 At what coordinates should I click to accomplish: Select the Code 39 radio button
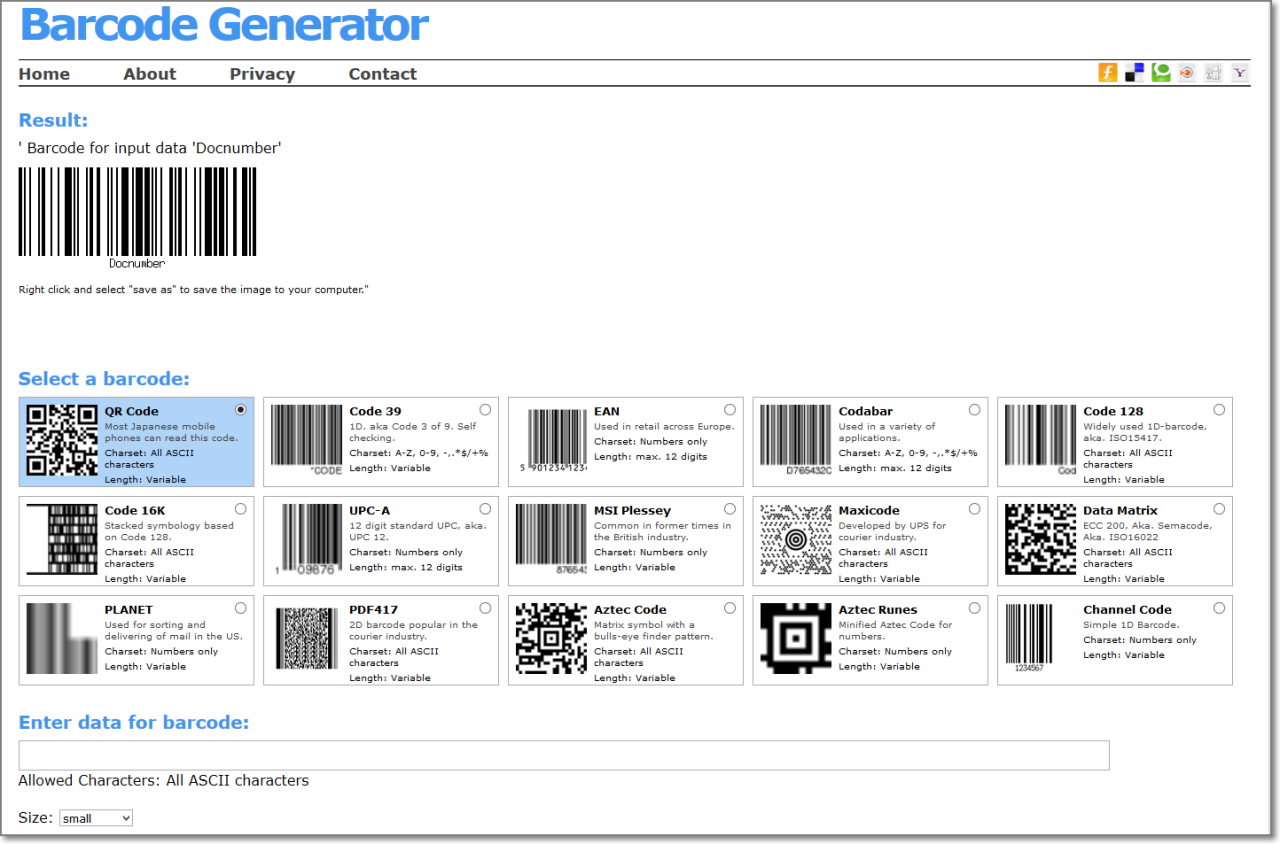[x=485, y=410]
